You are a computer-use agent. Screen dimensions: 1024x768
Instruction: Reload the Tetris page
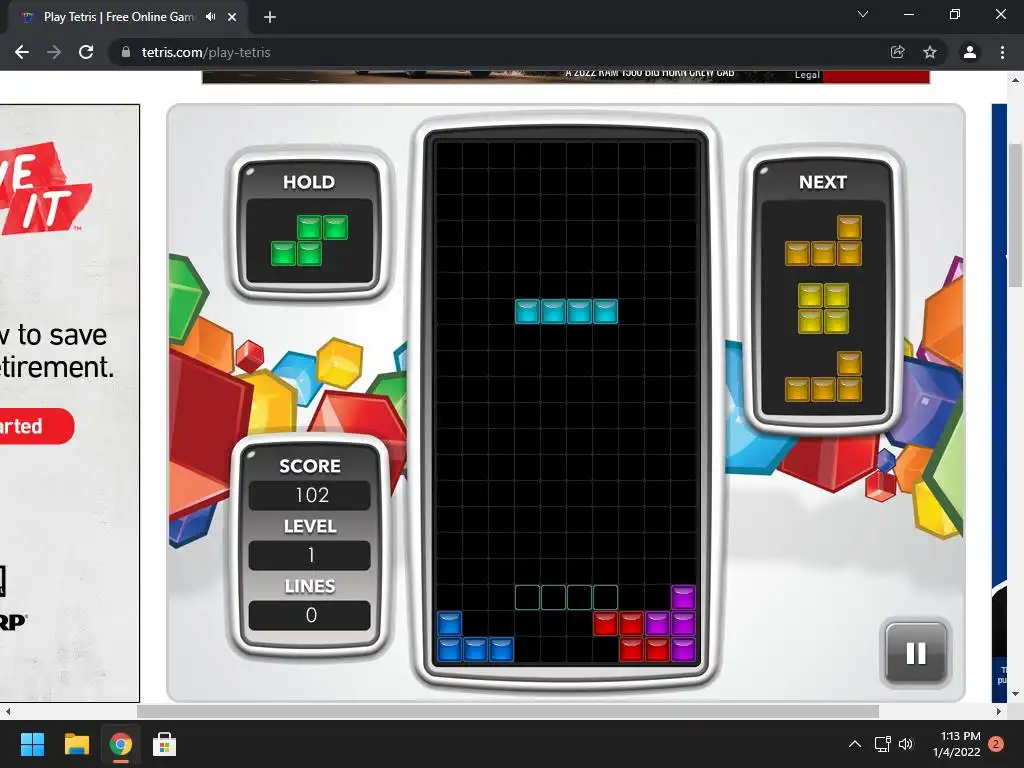click(x=86, y=52)
